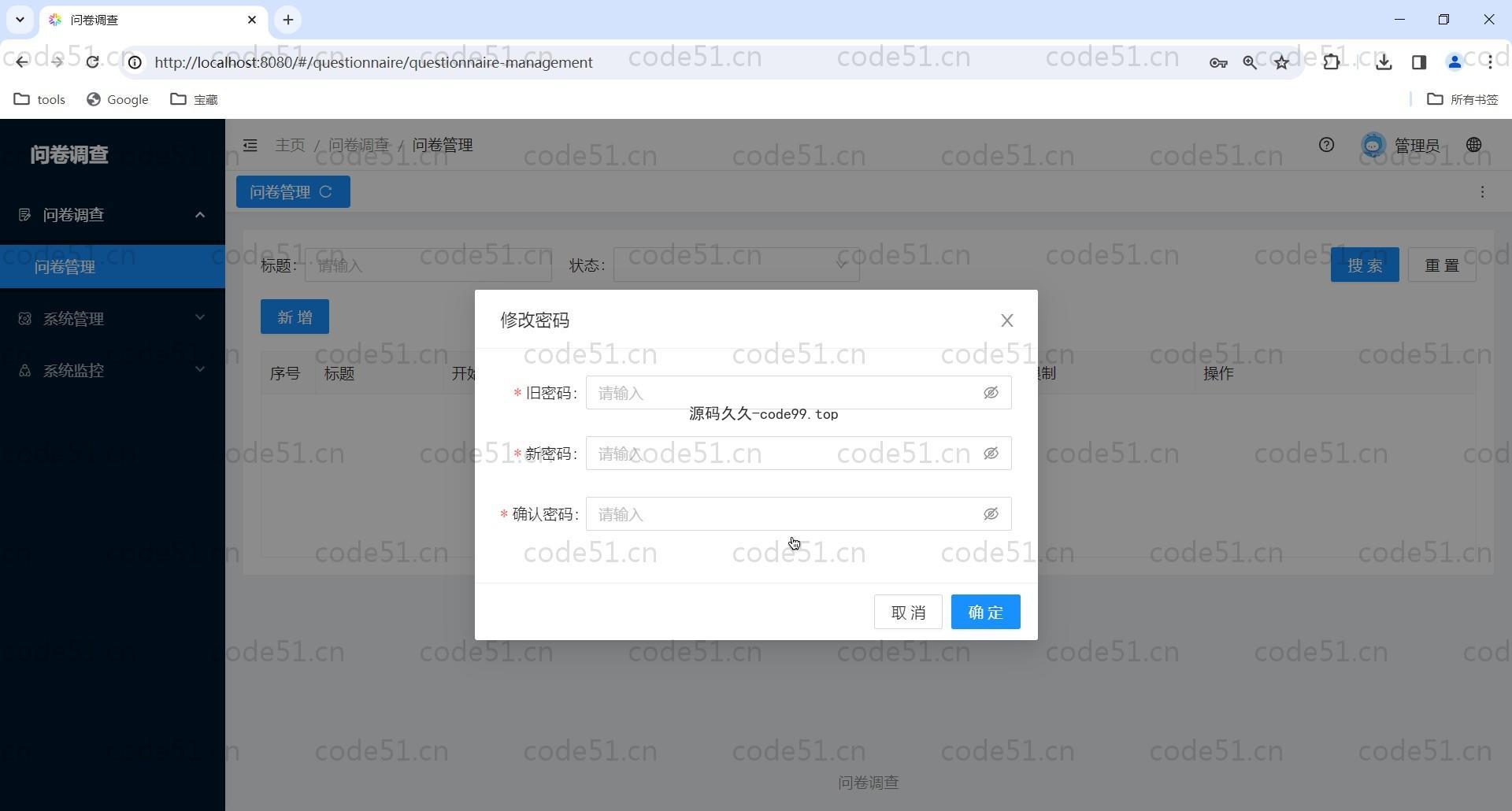
Task: Open the help question mark icon
Action: [x=1326, y=145]
